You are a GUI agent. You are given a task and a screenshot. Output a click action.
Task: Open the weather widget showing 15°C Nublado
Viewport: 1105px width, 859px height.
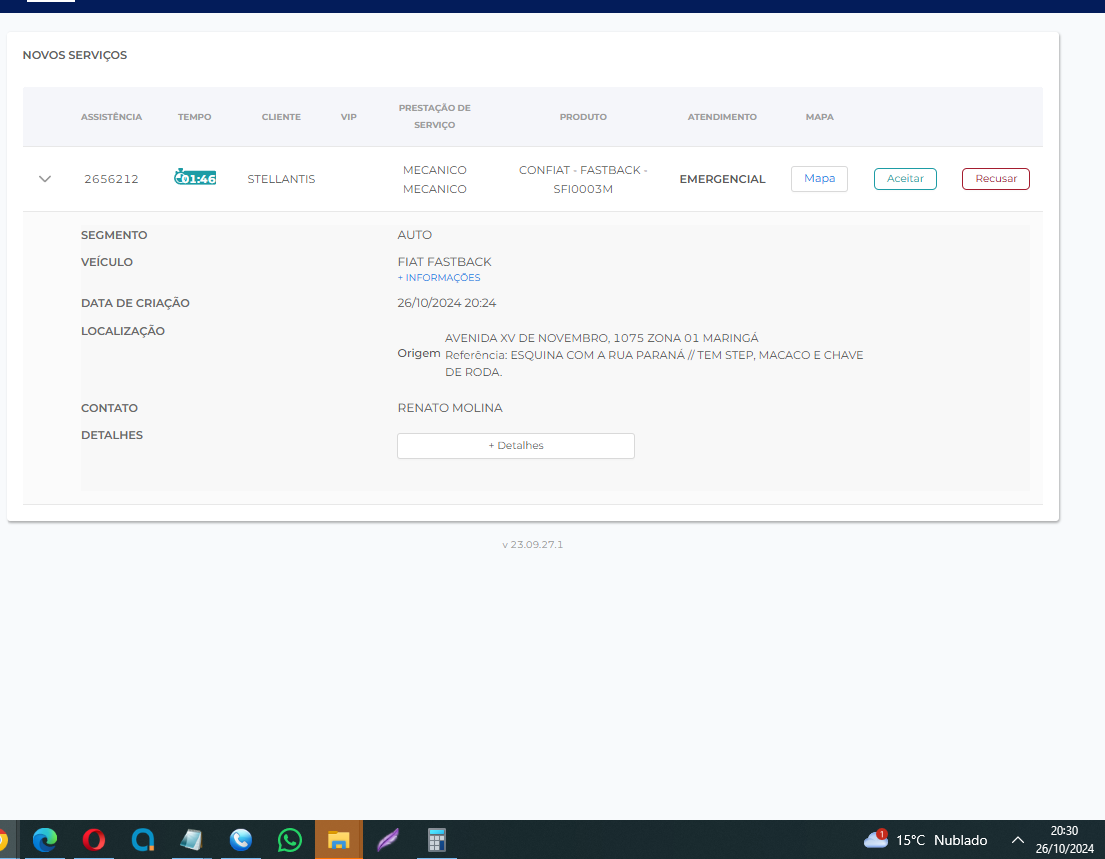(925, 840)
